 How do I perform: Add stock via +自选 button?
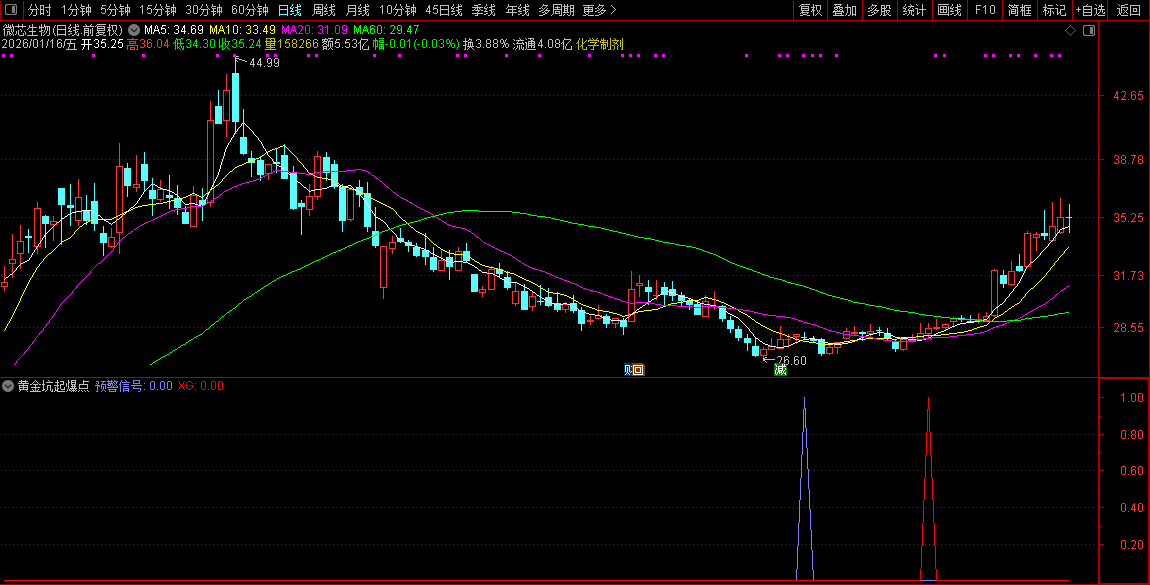1090,10
